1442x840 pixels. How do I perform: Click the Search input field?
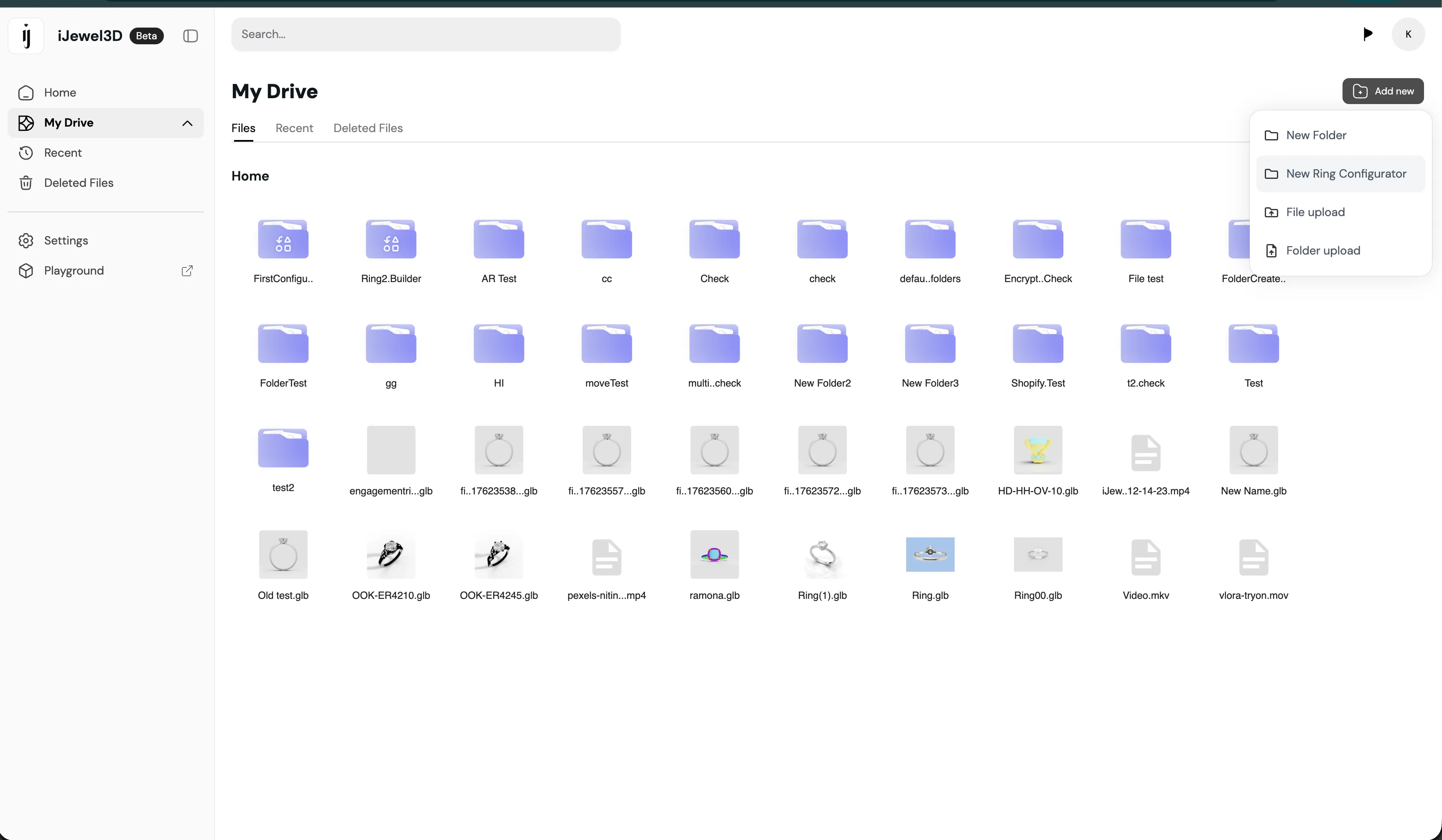pyautogui.click(x=426, y=34)
